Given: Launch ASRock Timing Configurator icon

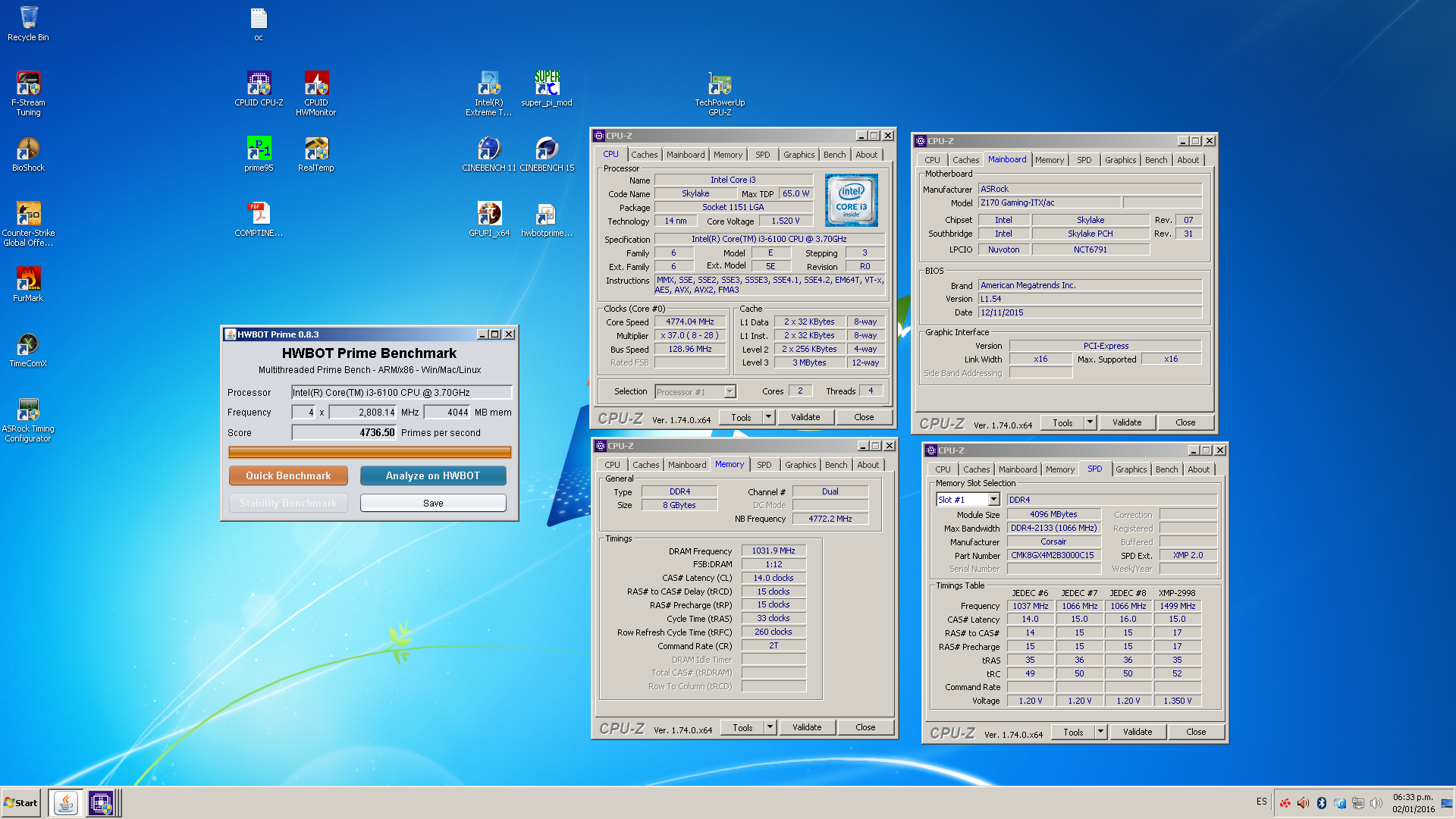Looking at the screenshot, I should click(28, 419).
